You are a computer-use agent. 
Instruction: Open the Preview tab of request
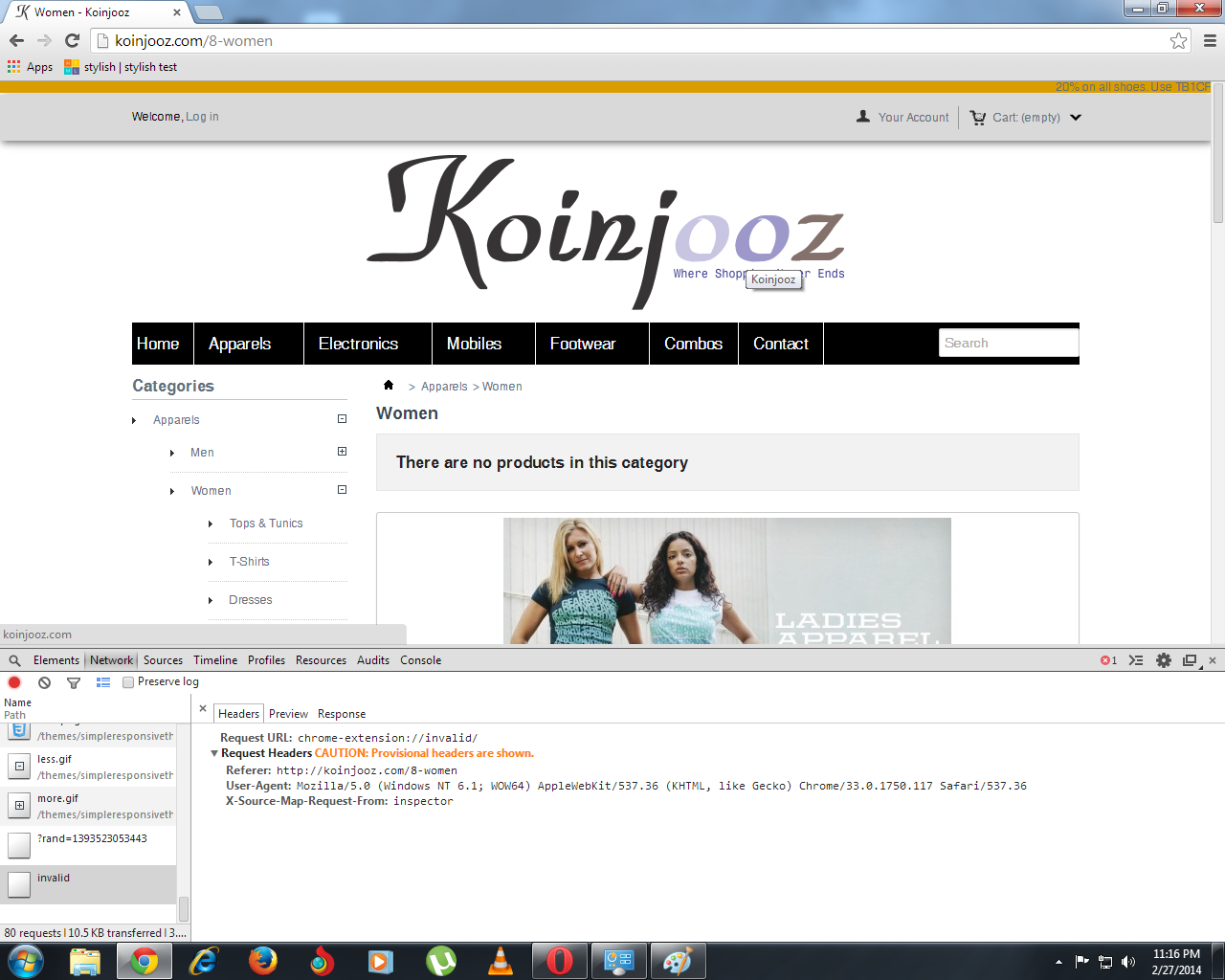click(x=288, y=714)
